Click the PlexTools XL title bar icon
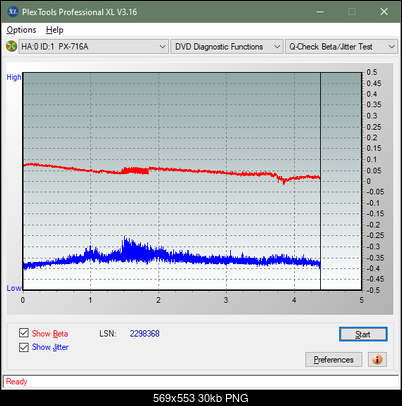The image size is (402, 406). click(x=12, y=12)
